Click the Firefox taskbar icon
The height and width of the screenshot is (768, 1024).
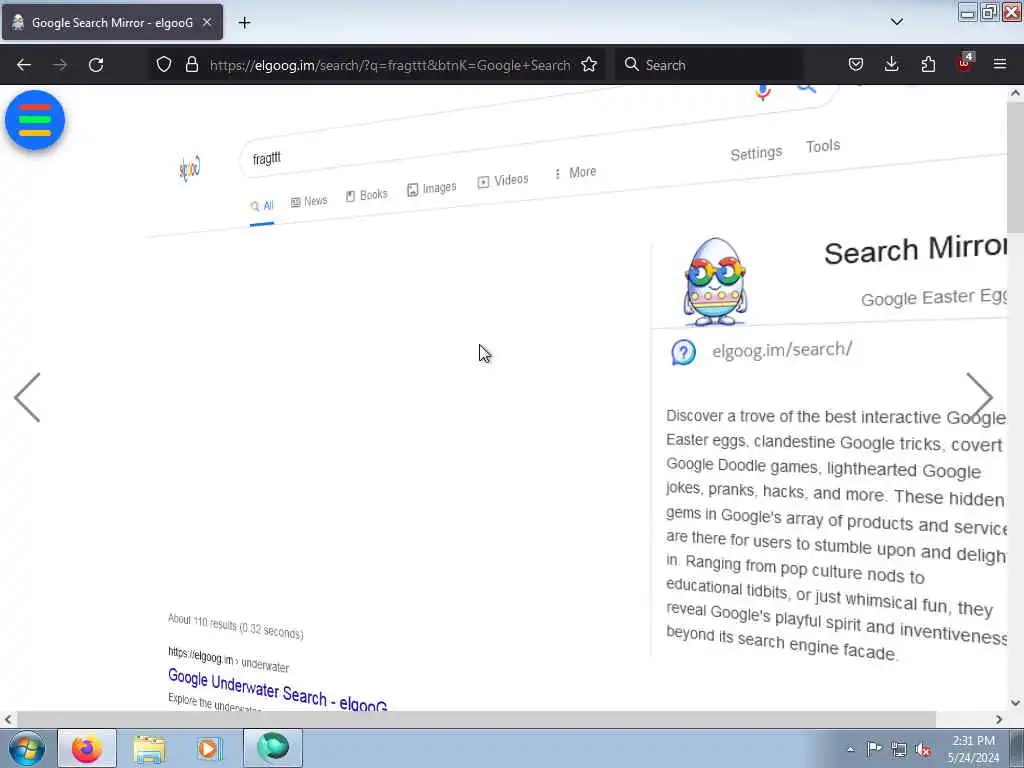coord(87,748)
